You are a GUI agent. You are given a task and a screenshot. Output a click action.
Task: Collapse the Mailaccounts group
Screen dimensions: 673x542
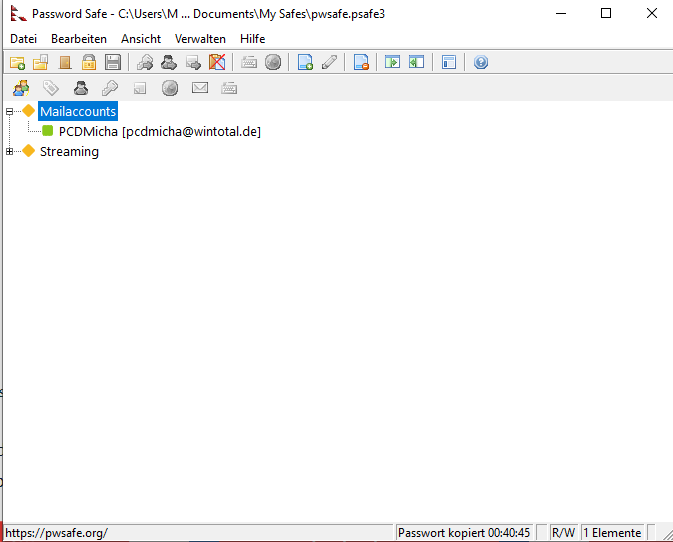click(x=9, y=112)
